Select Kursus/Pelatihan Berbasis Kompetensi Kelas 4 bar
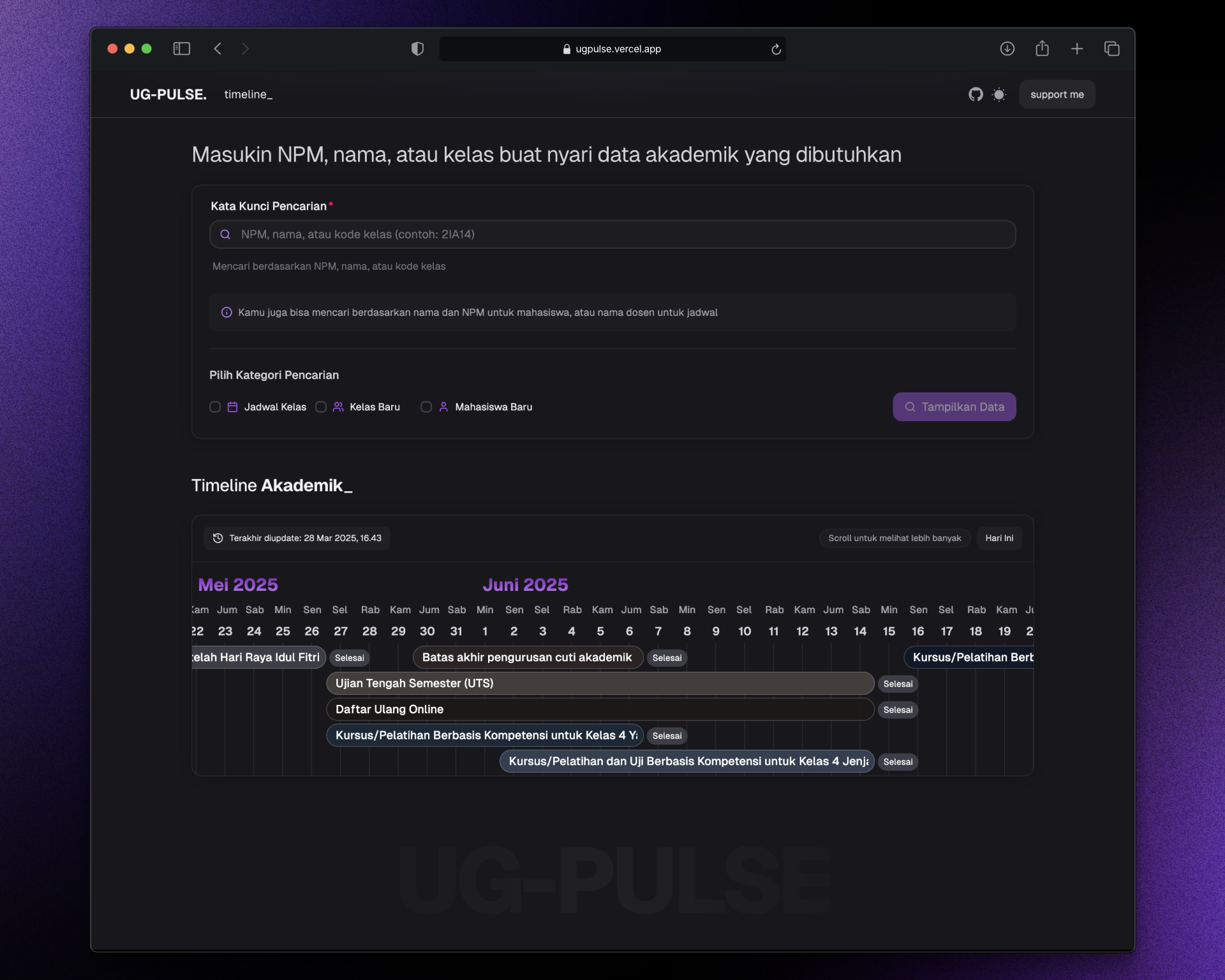The height and width of the screenshot is (980, 1225). pyautogui.click(x=484, y=736)
